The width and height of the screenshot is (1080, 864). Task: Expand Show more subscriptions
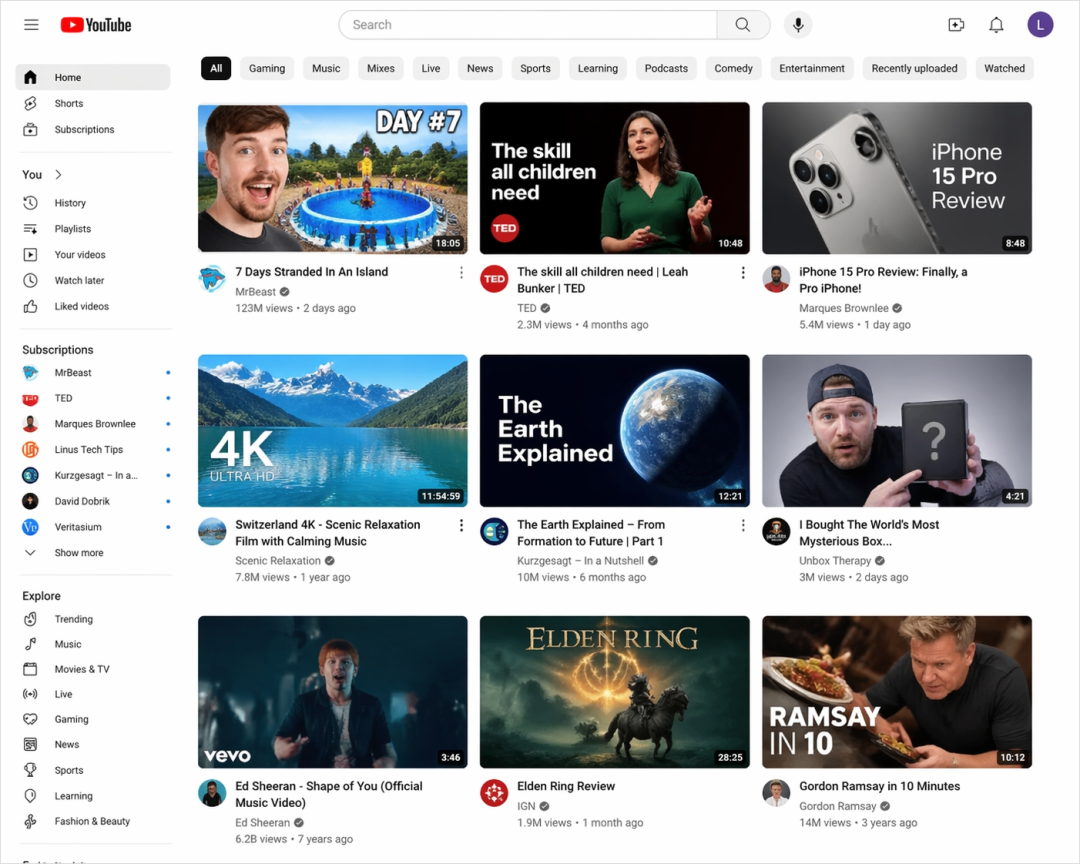(78, 553)
